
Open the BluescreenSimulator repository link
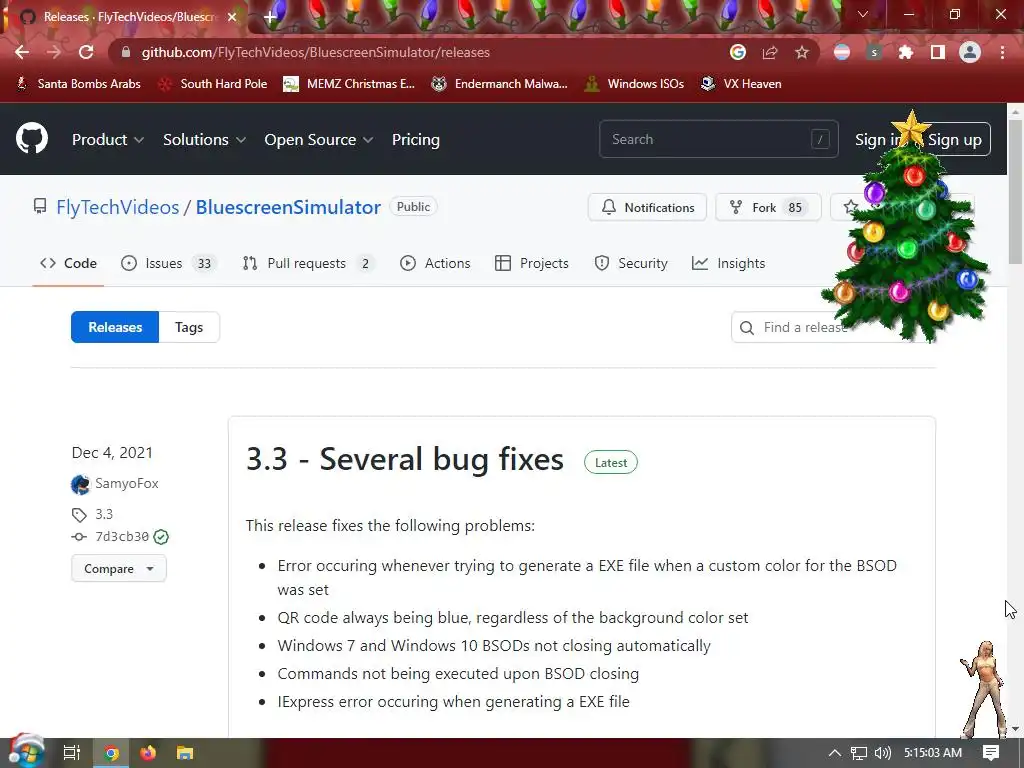coord(288,207)
